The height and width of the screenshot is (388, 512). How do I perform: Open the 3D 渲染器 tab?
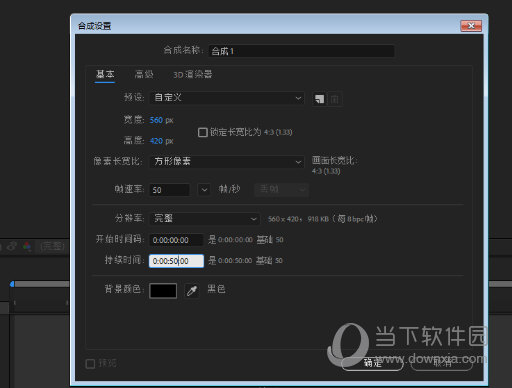(x=192, y=74)
